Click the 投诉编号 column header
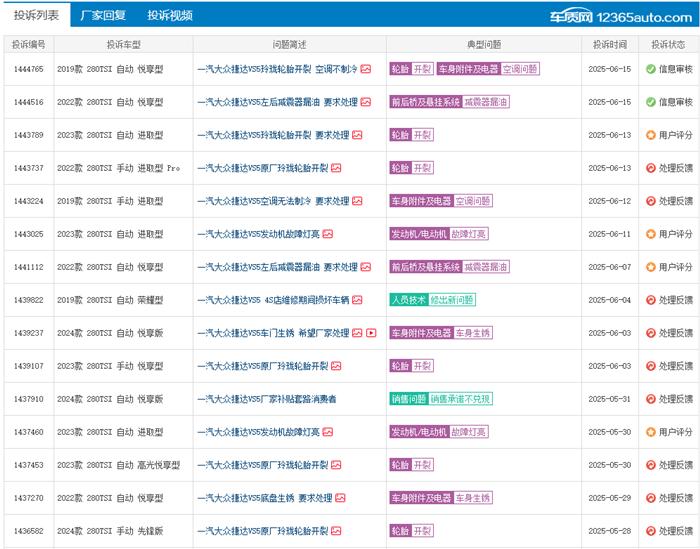Screen dimensions: 700x549 coord(29,45)
